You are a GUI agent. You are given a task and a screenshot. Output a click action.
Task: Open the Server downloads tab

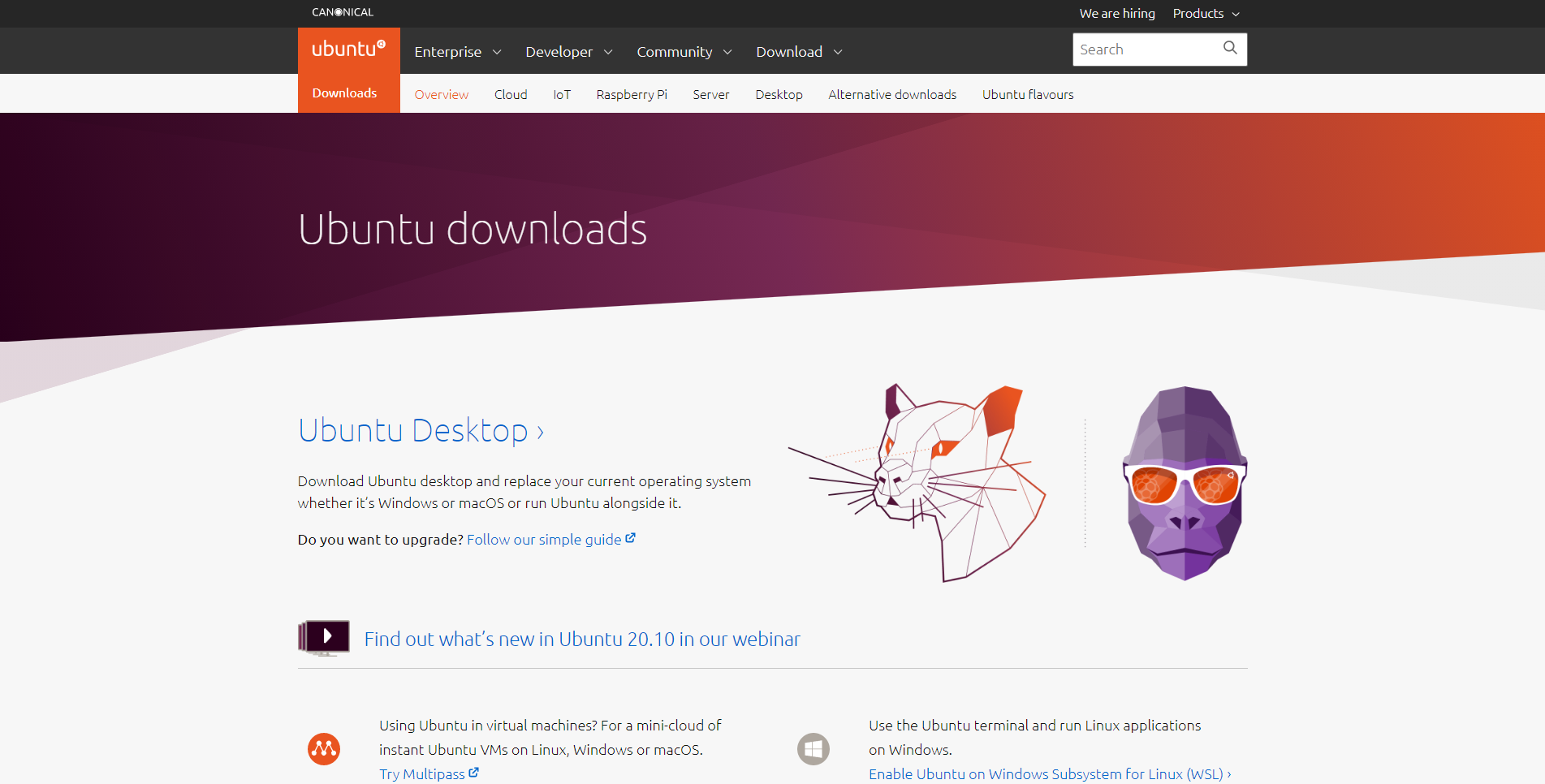(x=711, y=94)
